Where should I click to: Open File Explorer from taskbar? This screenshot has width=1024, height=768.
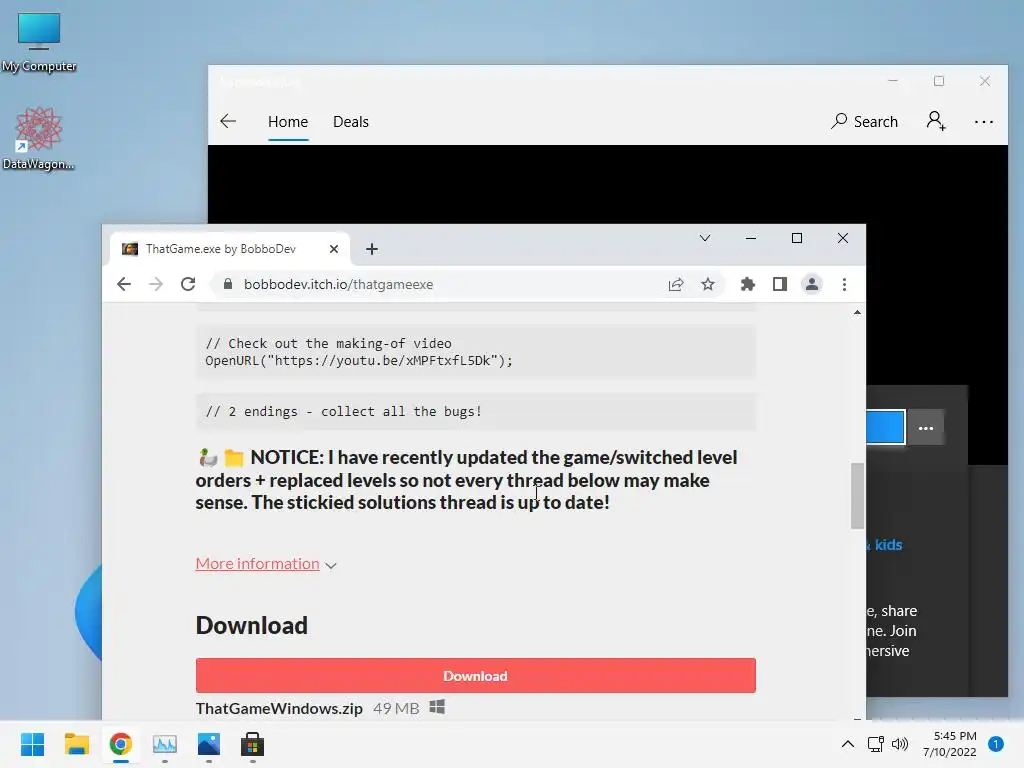[76, 744]
